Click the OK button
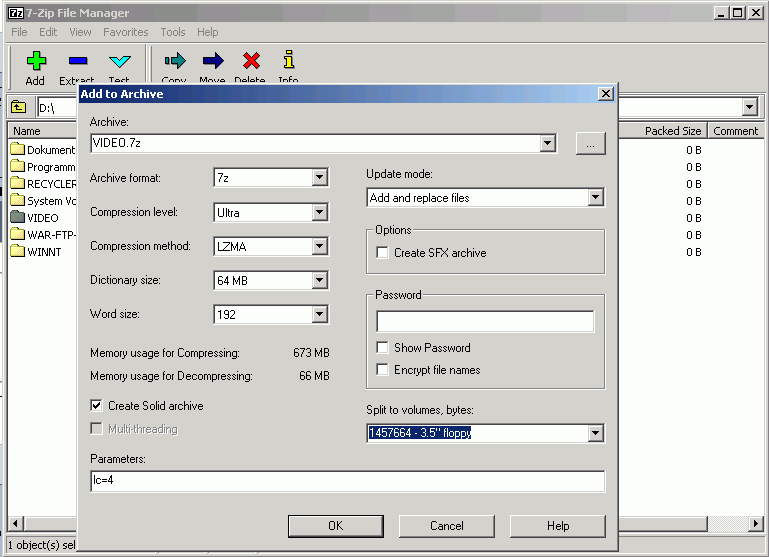 tap(336, 526)
